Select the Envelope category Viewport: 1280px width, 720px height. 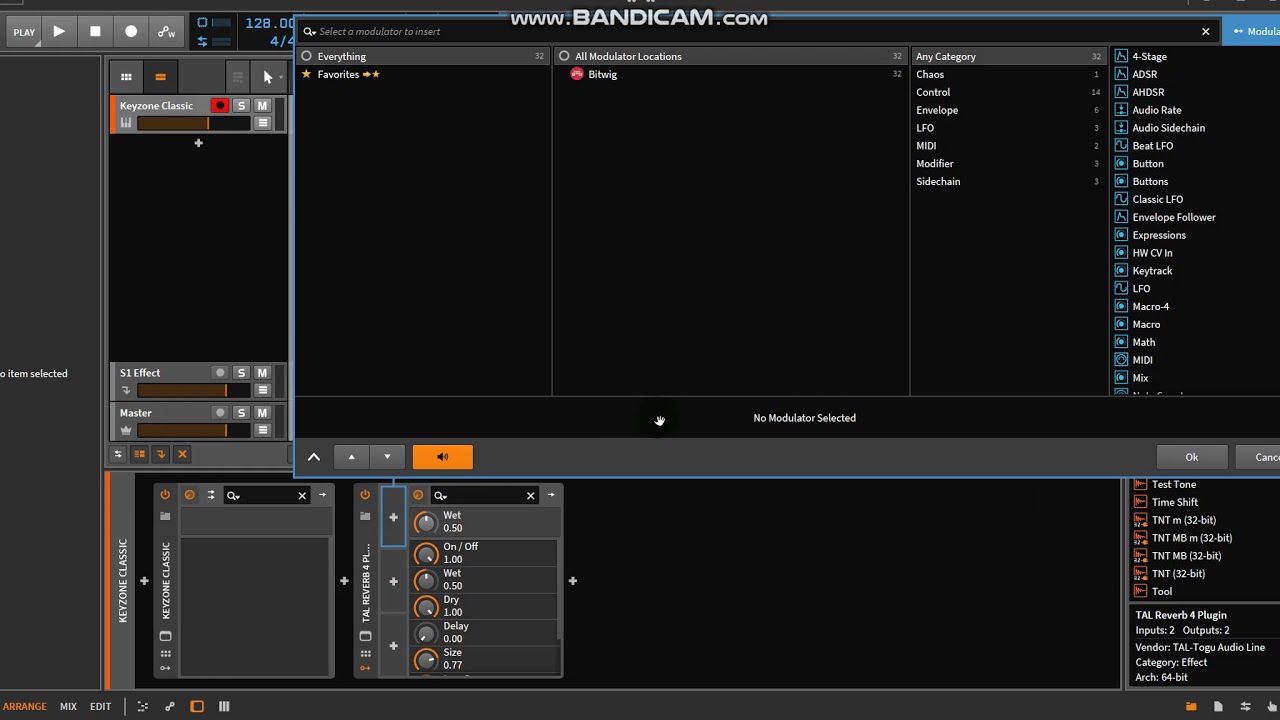1008,111
